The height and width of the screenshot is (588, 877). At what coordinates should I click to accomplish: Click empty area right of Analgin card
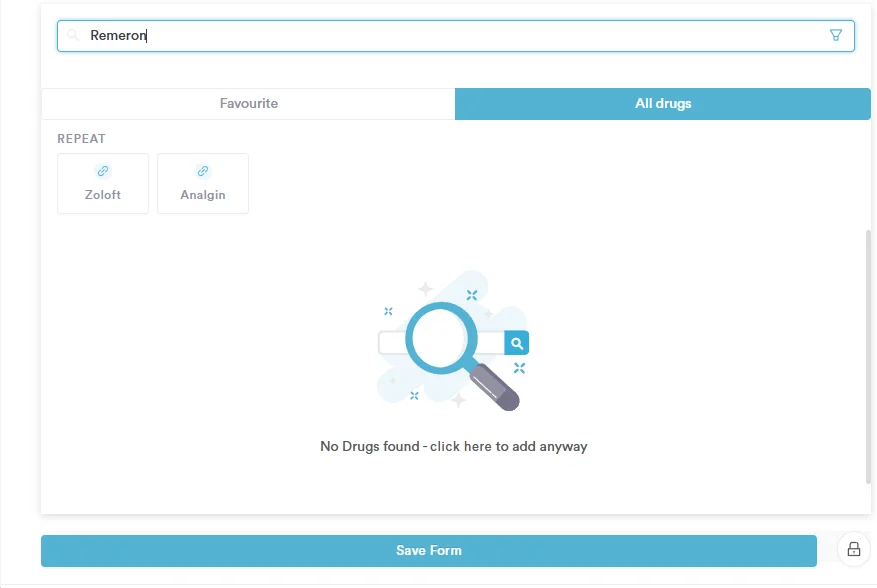pyautogui.click(x=550, y=184)
